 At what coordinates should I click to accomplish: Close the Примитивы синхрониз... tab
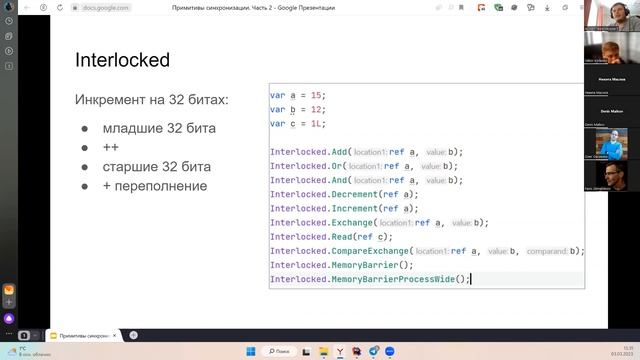[x=115, y=336]
